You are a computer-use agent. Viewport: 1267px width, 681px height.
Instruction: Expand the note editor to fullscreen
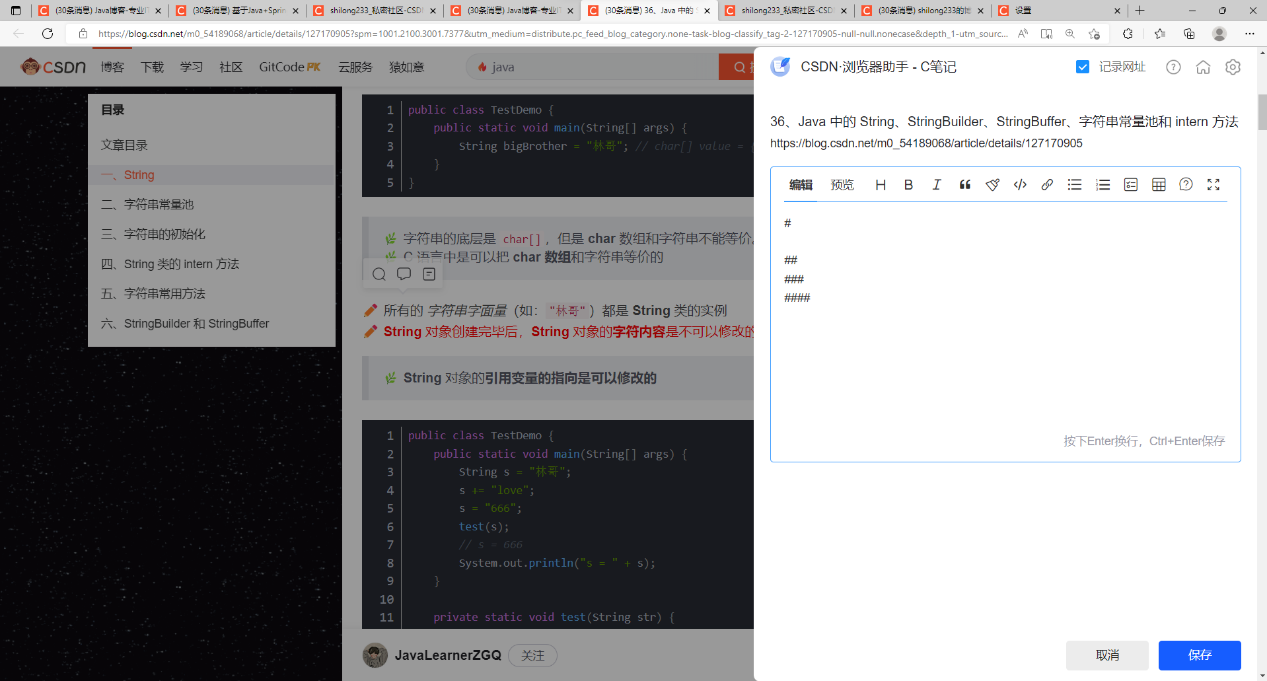coord(1214,185)
